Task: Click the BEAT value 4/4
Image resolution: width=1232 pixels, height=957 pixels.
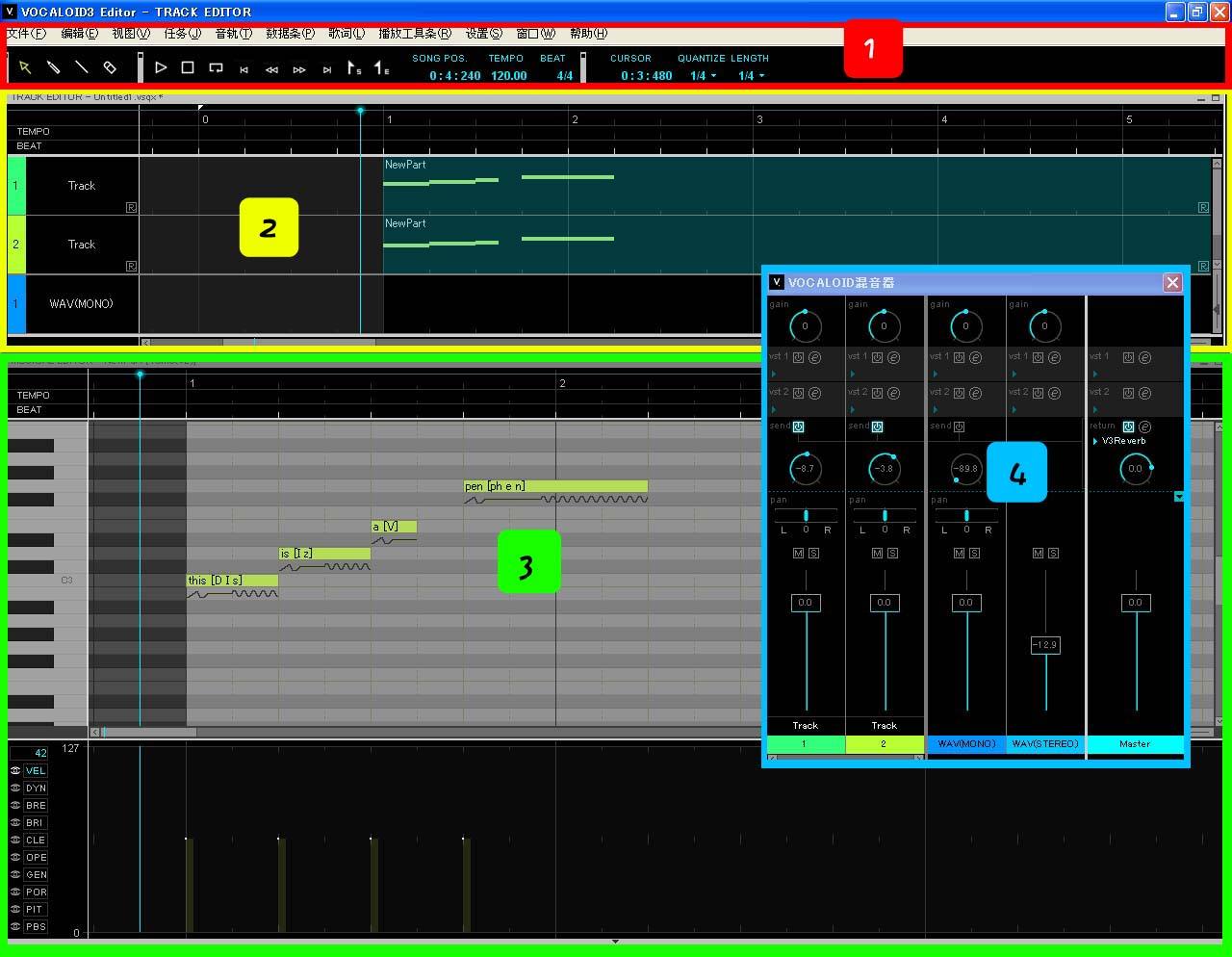Action: (x=565, y=76)
